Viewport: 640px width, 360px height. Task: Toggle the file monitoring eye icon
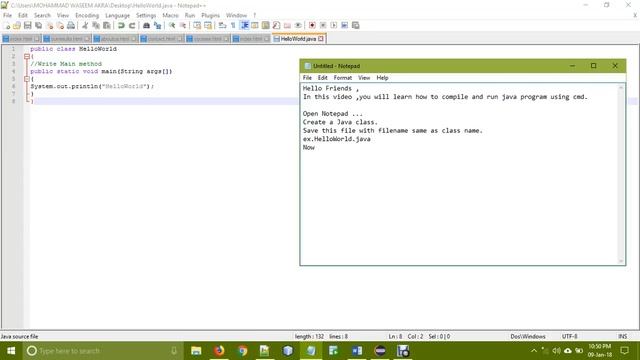point(298,25)
